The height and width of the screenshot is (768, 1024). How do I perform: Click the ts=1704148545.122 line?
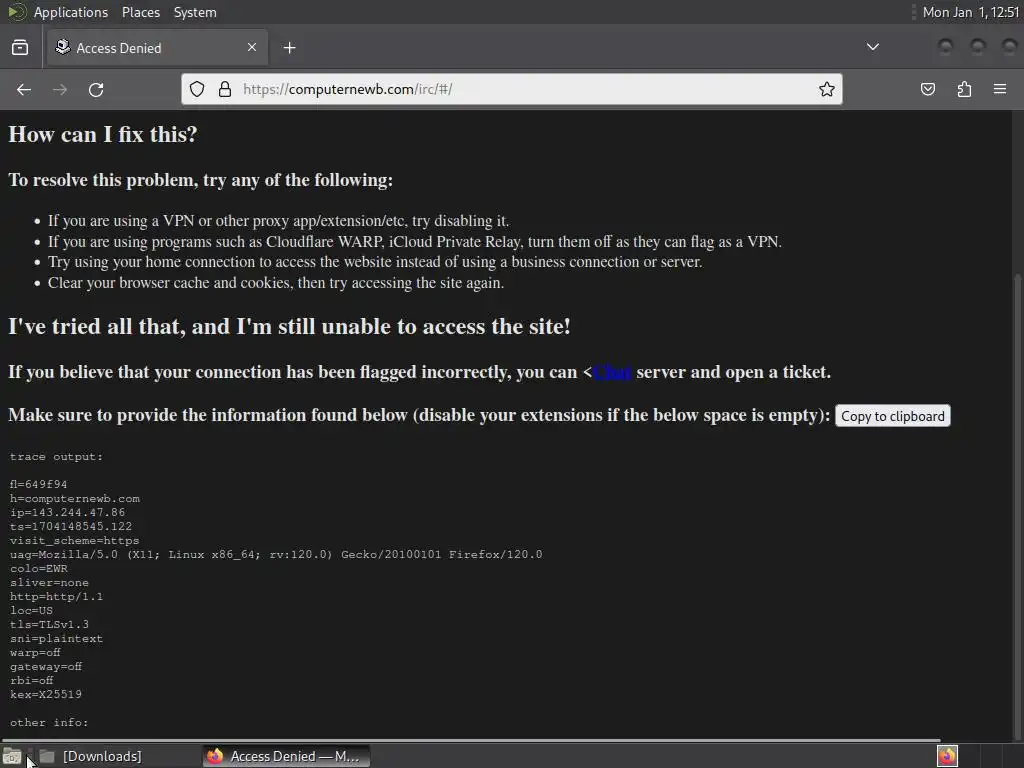coord(71,526)
